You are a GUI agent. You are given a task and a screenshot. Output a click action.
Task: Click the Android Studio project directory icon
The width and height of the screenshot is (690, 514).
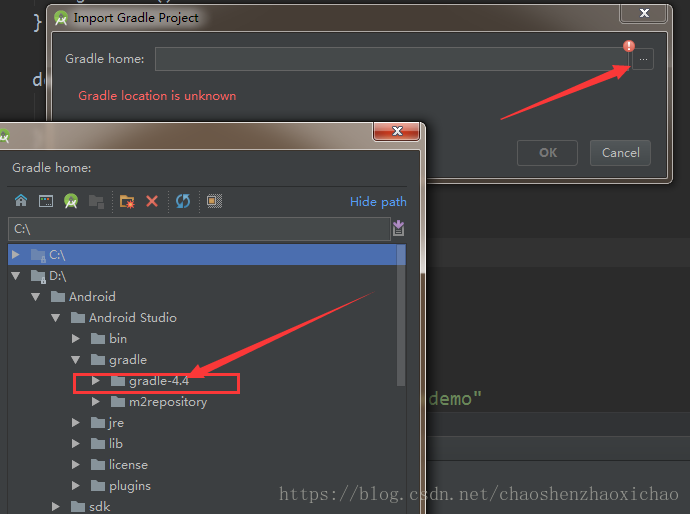click(71, 201)
